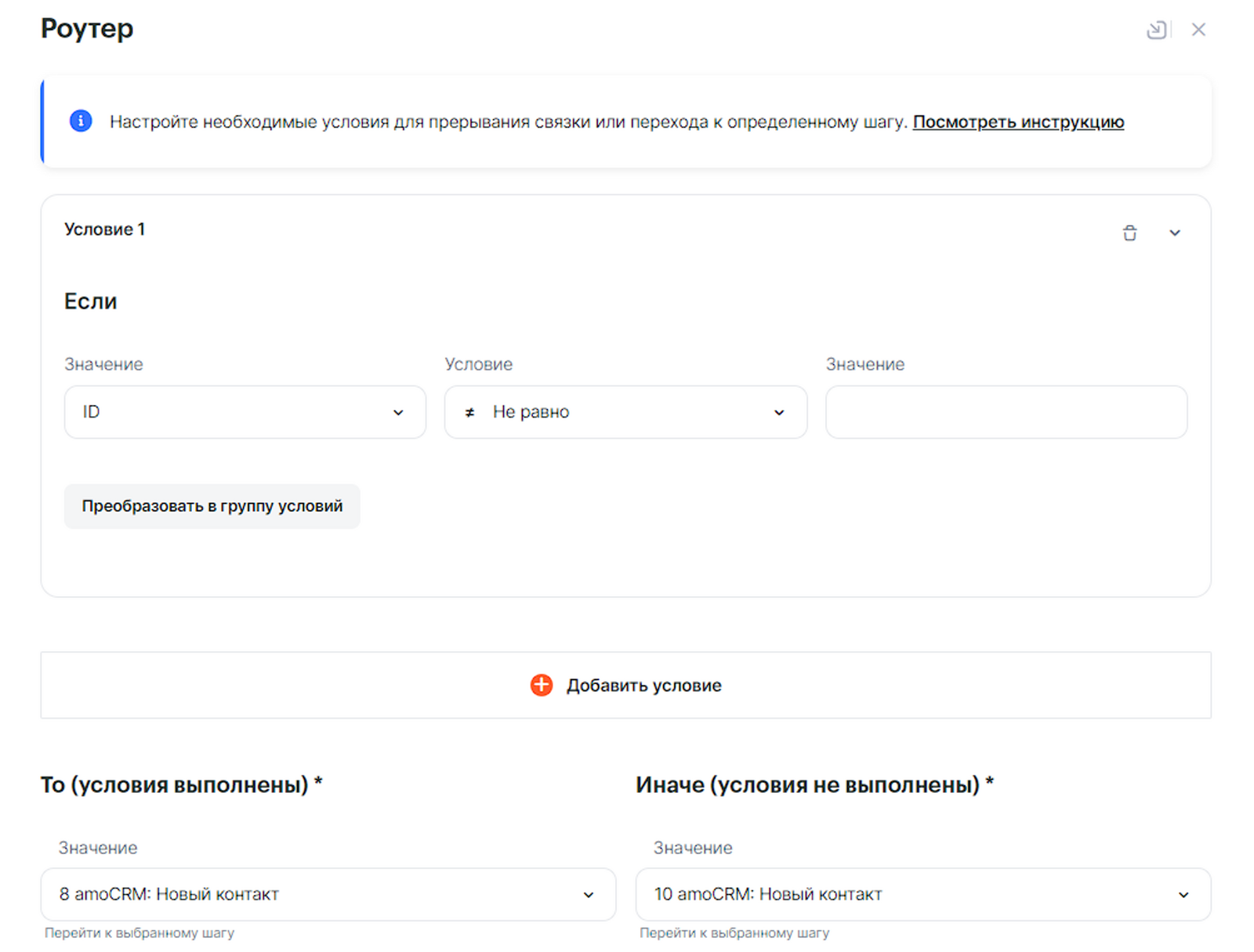The width and height of the screenshot is (1254, 952).
Task: Click the dock panel icon beside close
Action: [1156, 30]
